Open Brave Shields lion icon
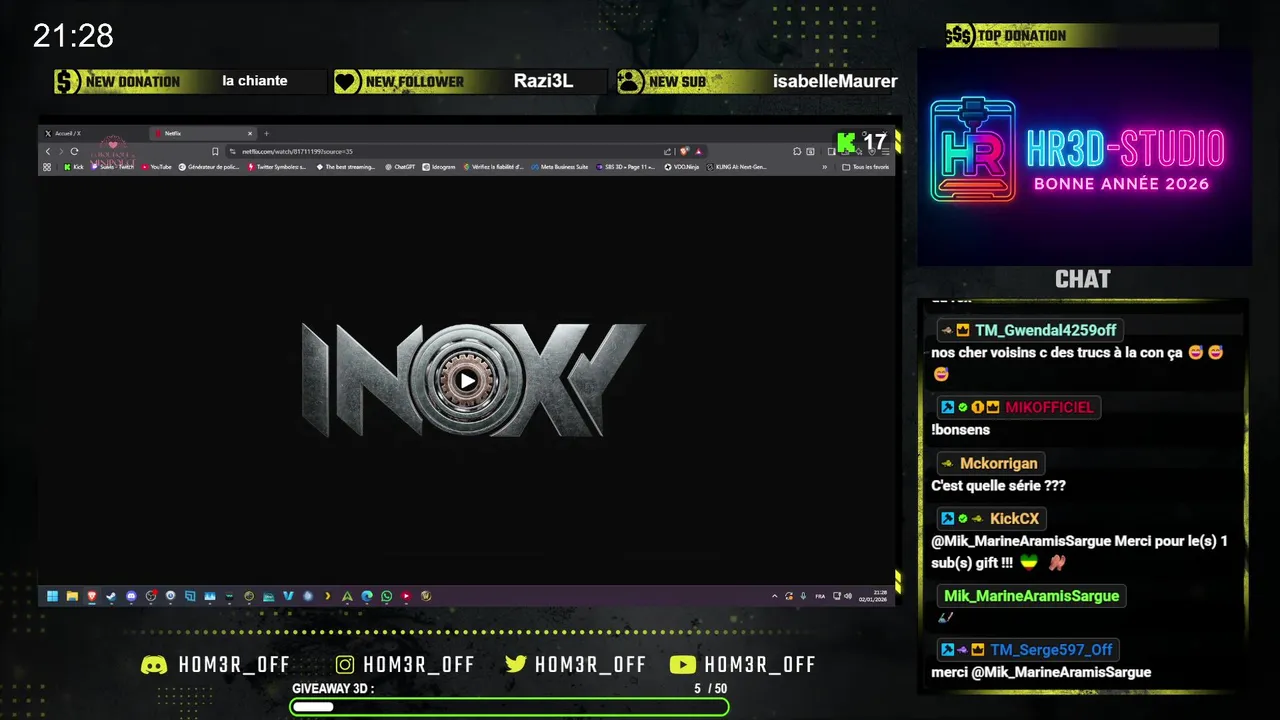The image size is (1280, 720). 684,151
